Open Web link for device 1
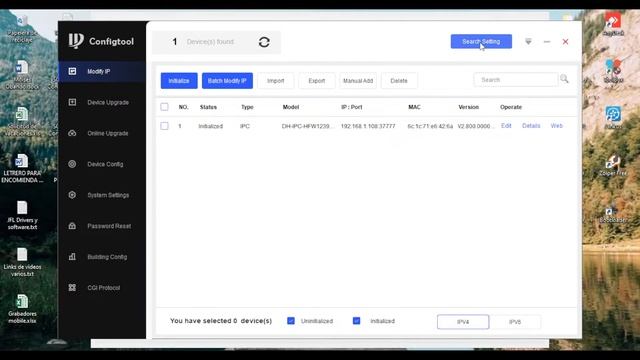 [x=557, y=126]
